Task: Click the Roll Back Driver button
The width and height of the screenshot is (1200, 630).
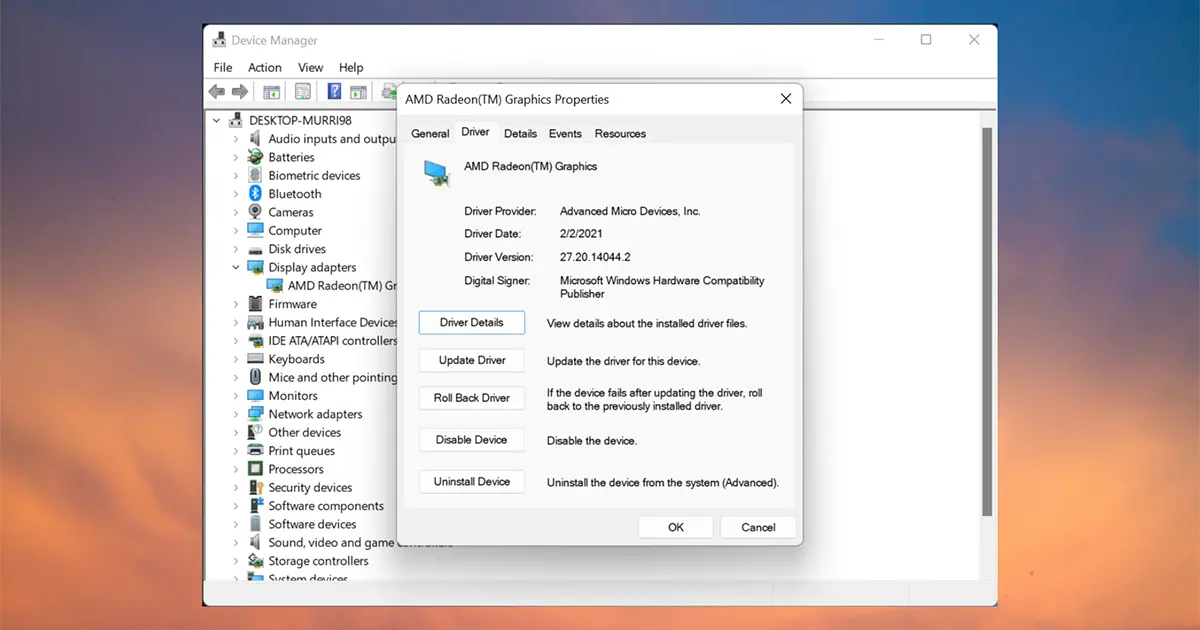Action: 472,398
